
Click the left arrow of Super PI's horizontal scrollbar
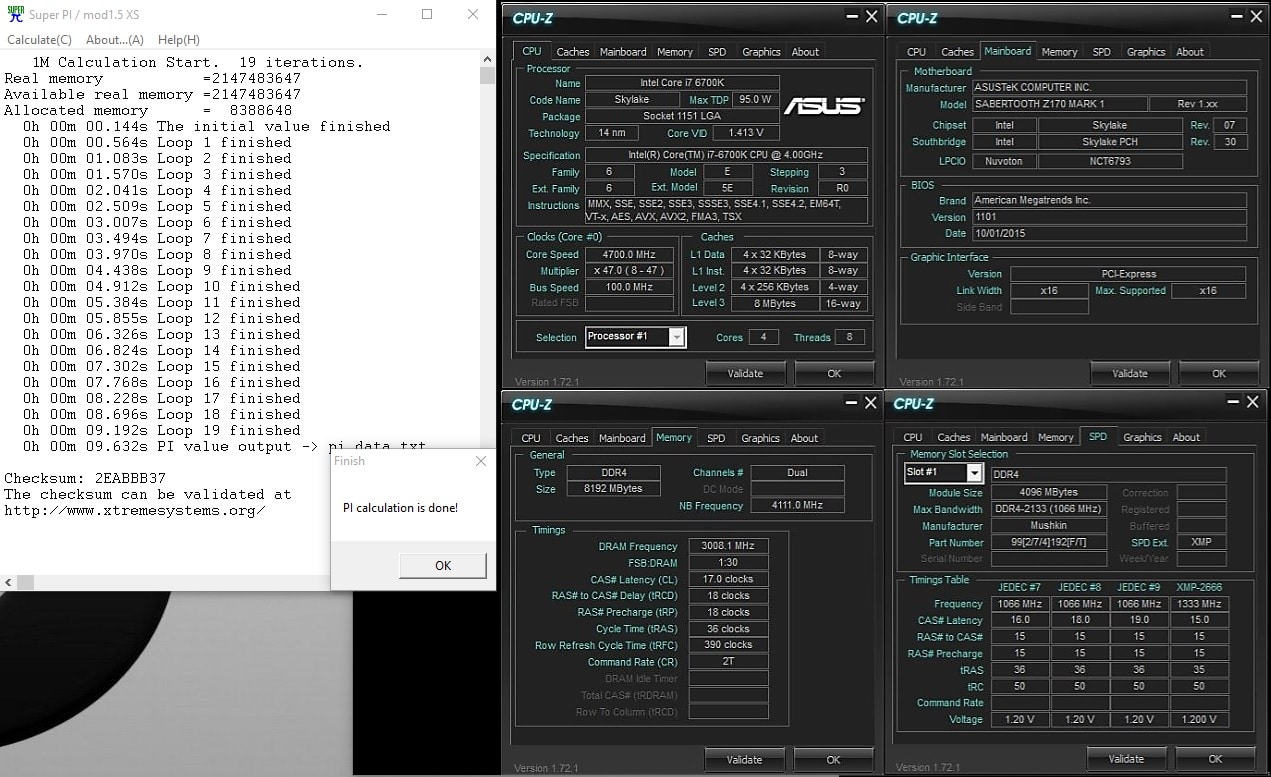[8, 582]
